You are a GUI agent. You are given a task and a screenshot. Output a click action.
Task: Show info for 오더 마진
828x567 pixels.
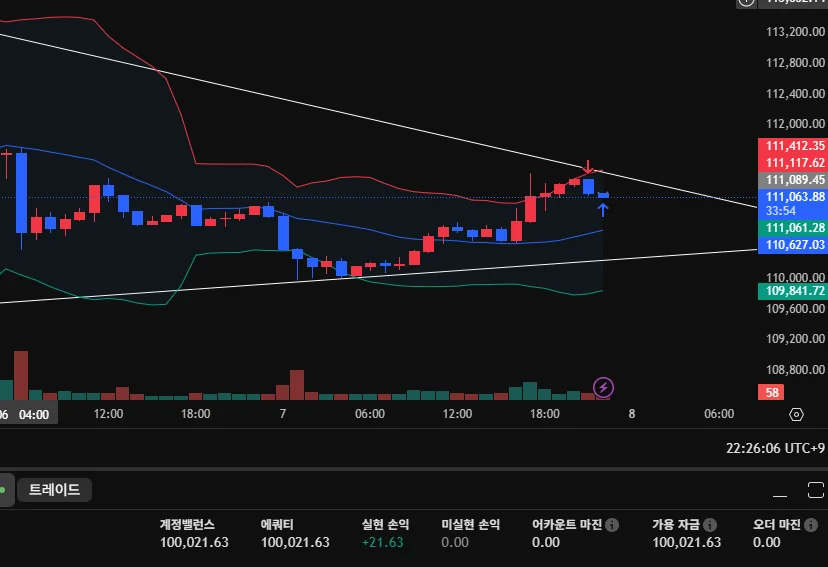[x=811, y=525]
